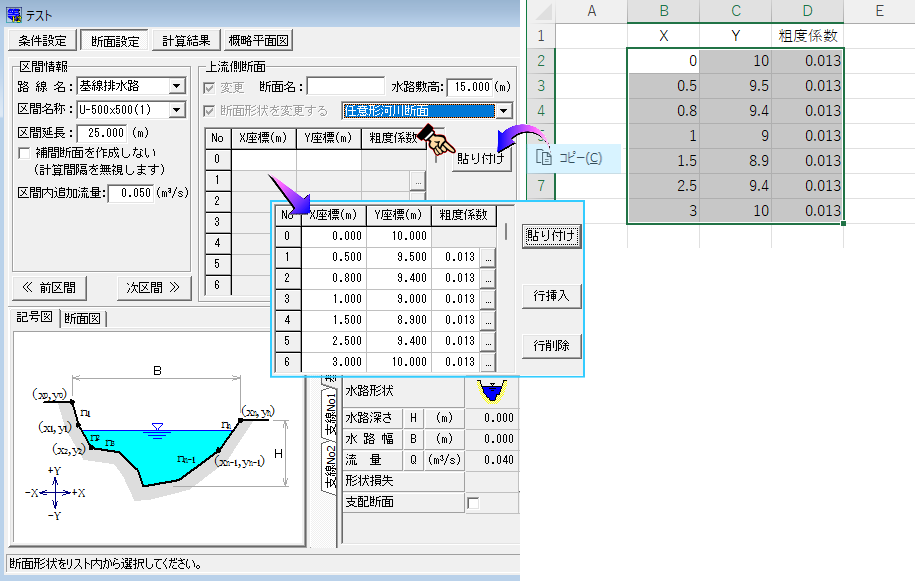Click the select-all corner in Excel sheet

[540, 12]
